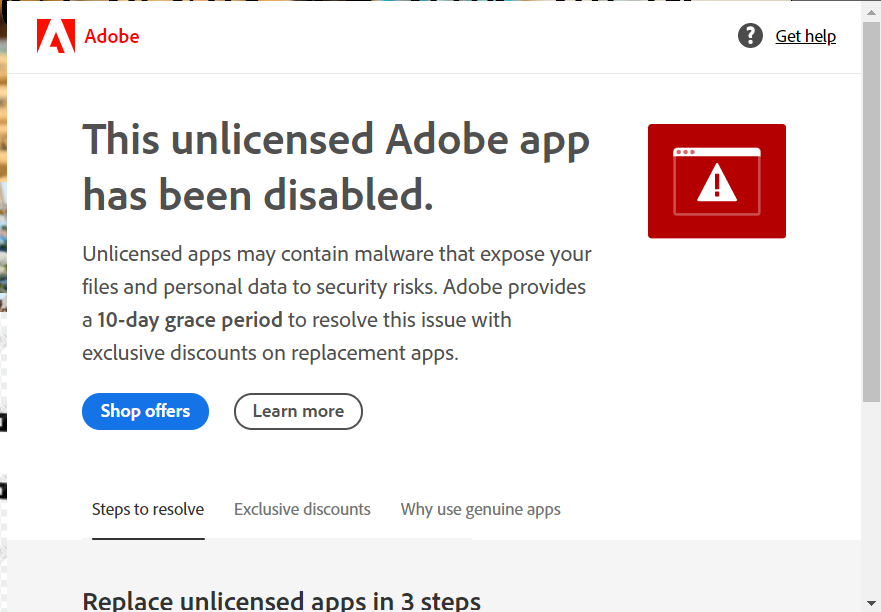Click the Adobe wordmark text
The height and width of the screenshot is (612, 881).
tap(112, 36)
